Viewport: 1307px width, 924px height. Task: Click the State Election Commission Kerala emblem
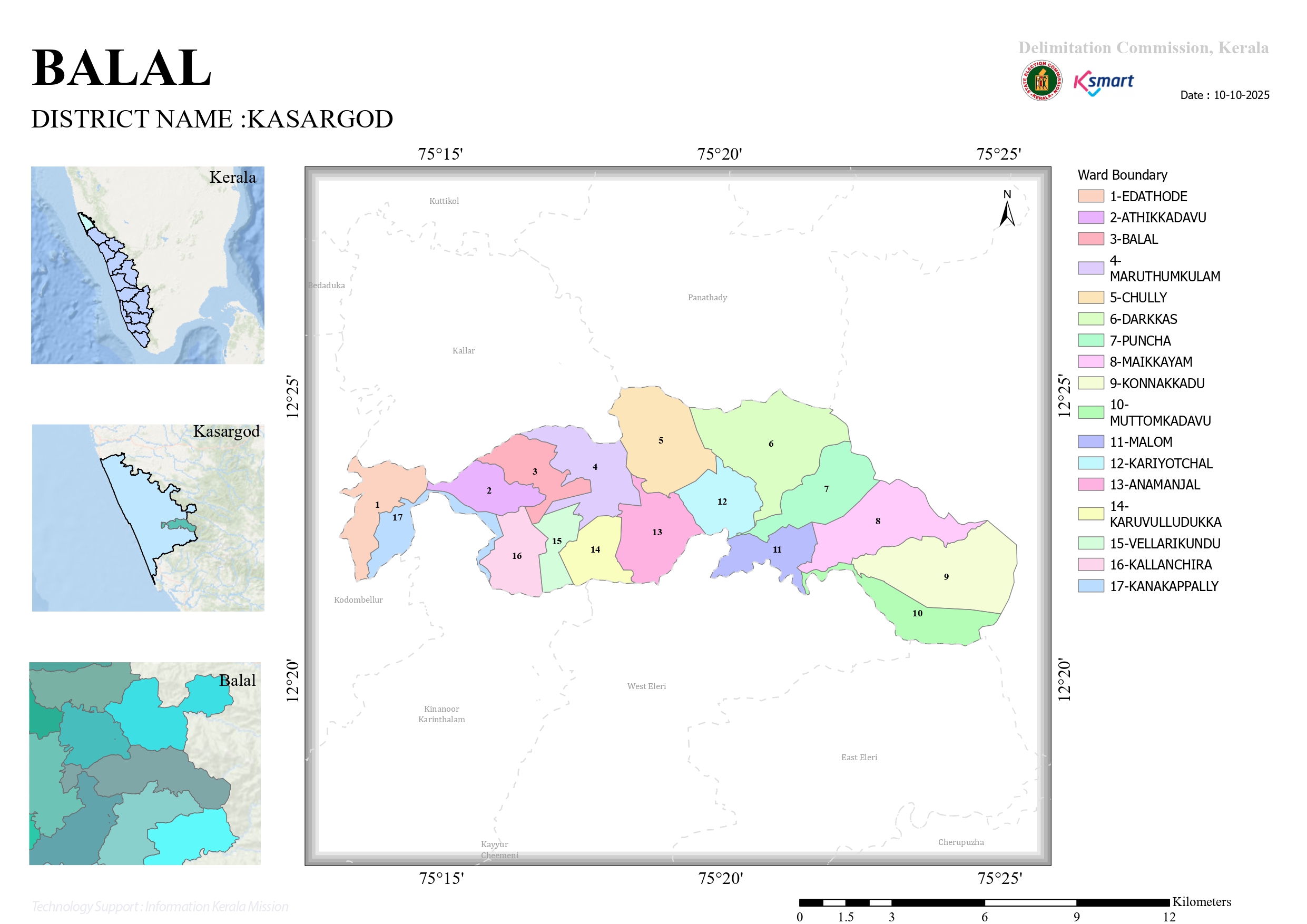pyautogui.click(x=1041, y=81)
